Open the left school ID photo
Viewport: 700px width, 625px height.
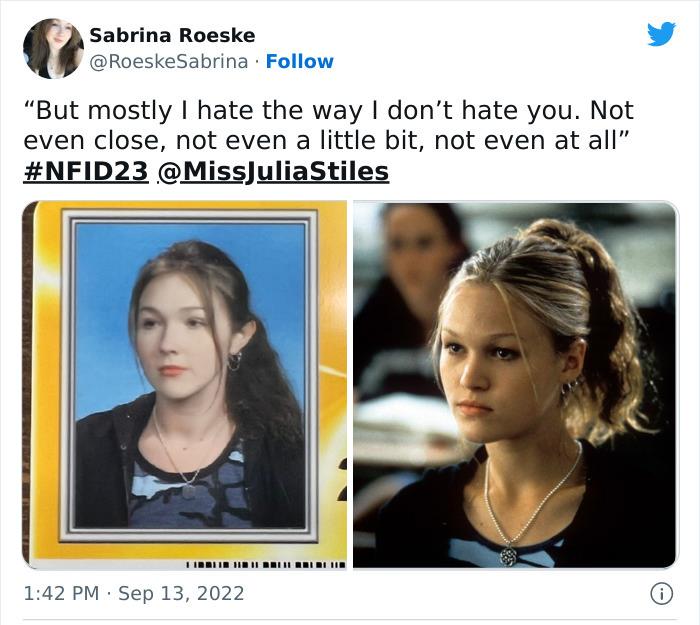[x=184, y=385]
